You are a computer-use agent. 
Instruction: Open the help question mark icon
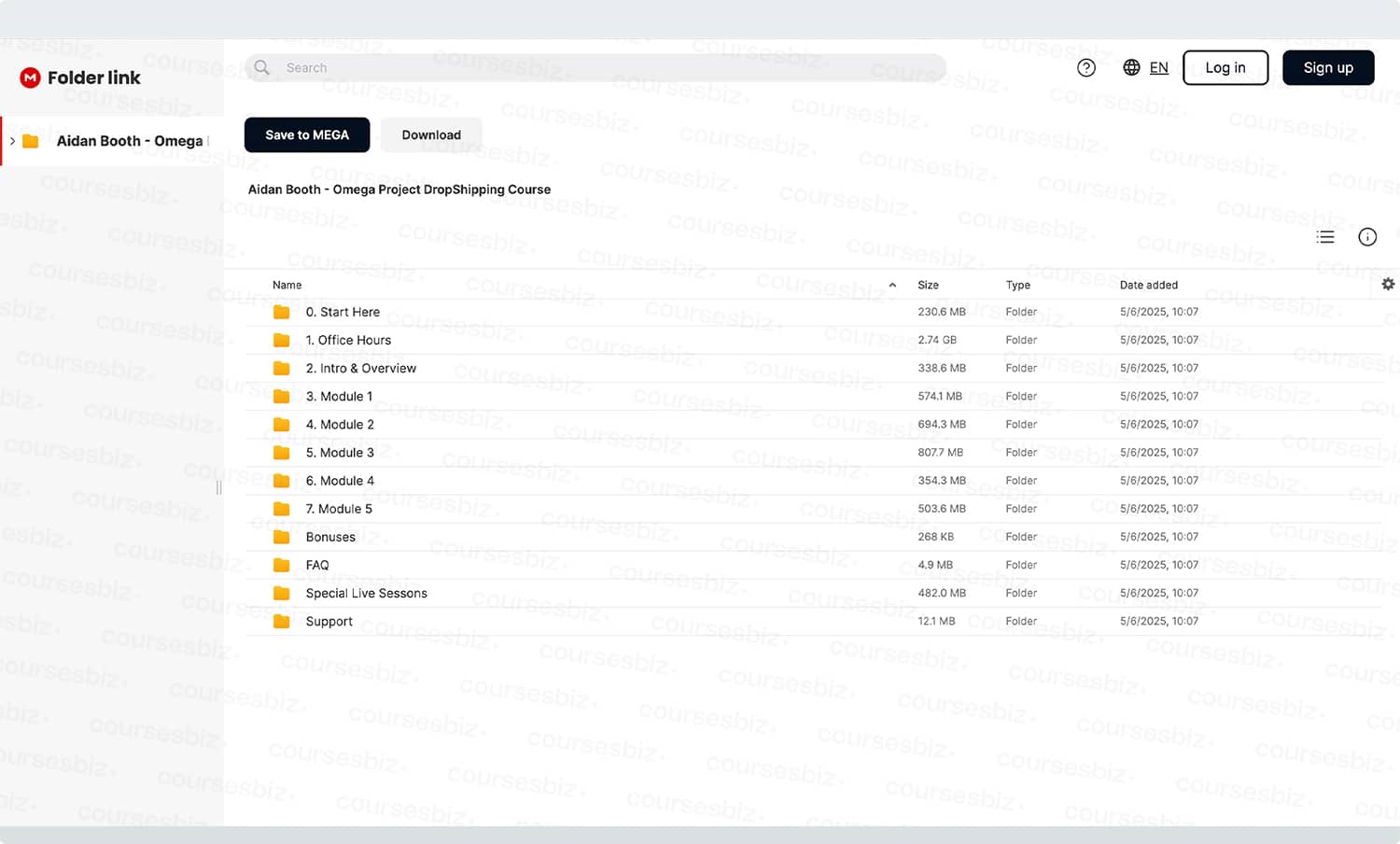click(1086, 67)
